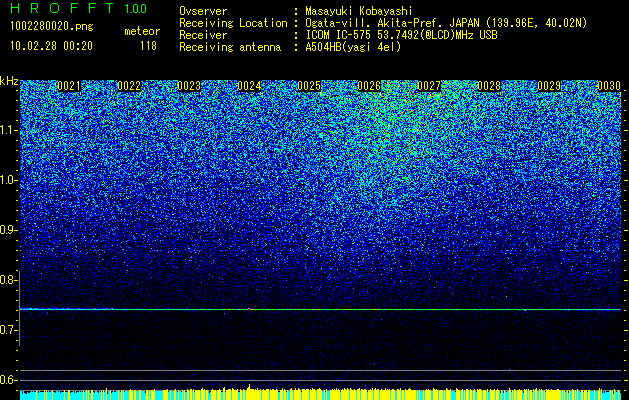
Task: Click the 0028 time marker
Action: tap(489, 86)
